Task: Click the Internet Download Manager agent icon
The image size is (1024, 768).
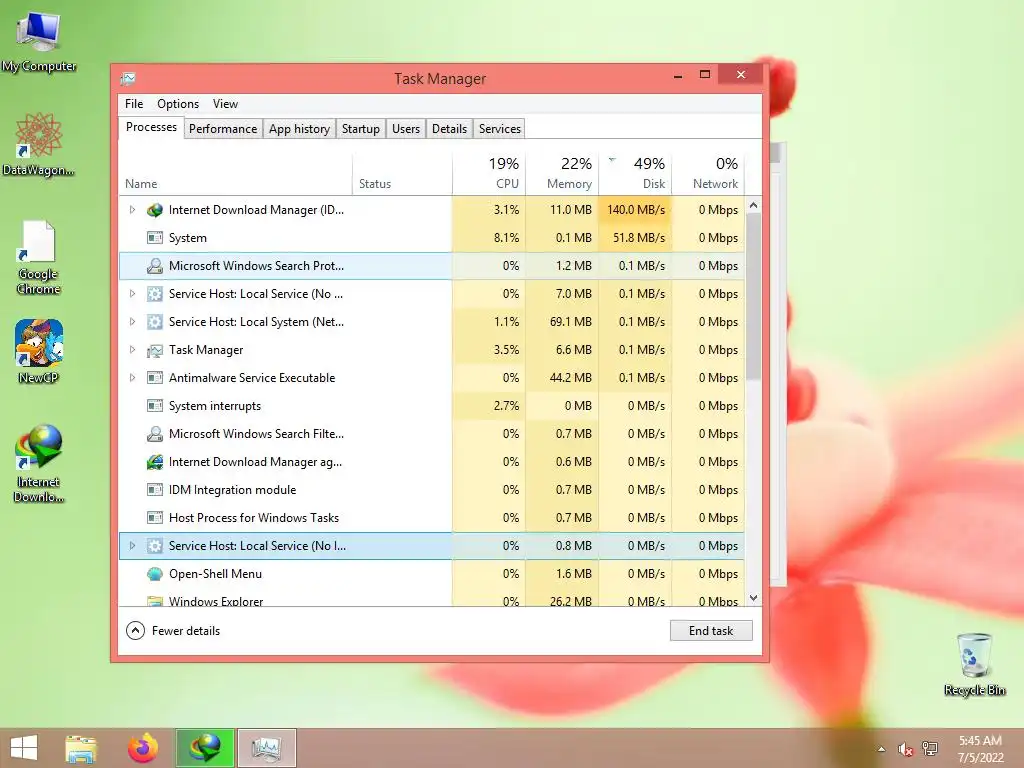Action: coord(155,462)
